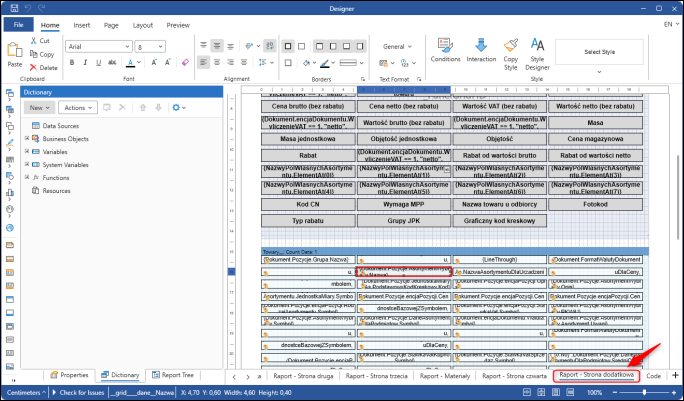684x401 pixels.
Task: Click the Copy Style icon
Action: coord(510,52)
